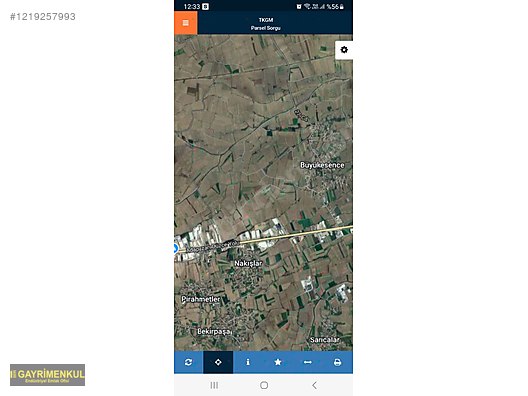Open the orange hamburger menu
Image resolution: width=528 pixels, height=396 pixels.
[x=186, y=23]
